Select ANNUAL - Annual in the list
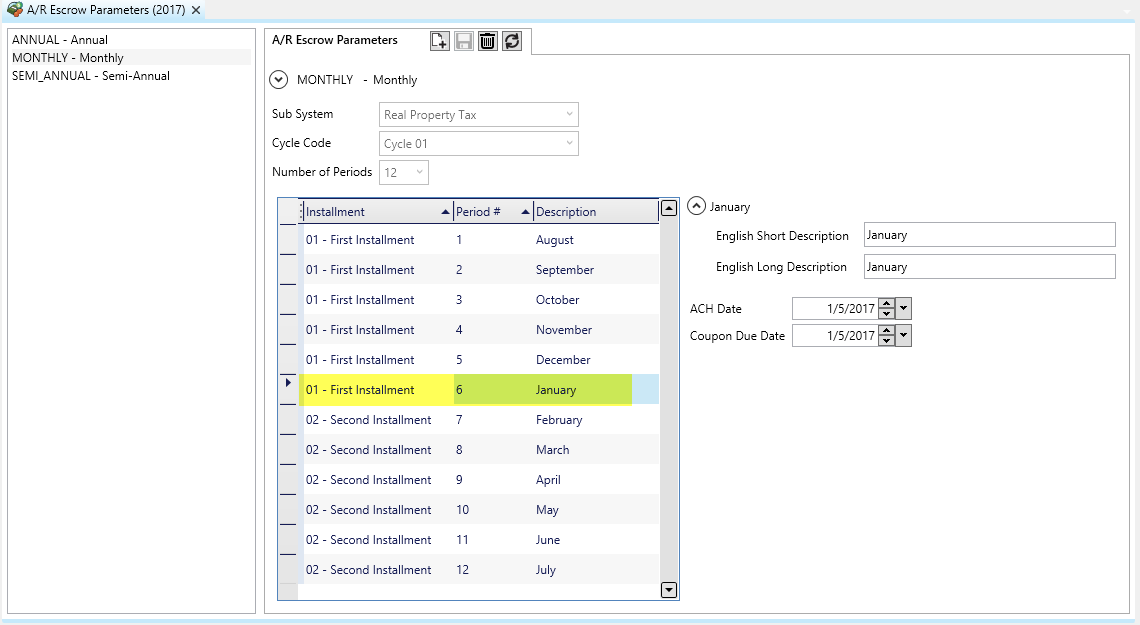The height and width of the screenshot is (625, 1140). [60, 40]
